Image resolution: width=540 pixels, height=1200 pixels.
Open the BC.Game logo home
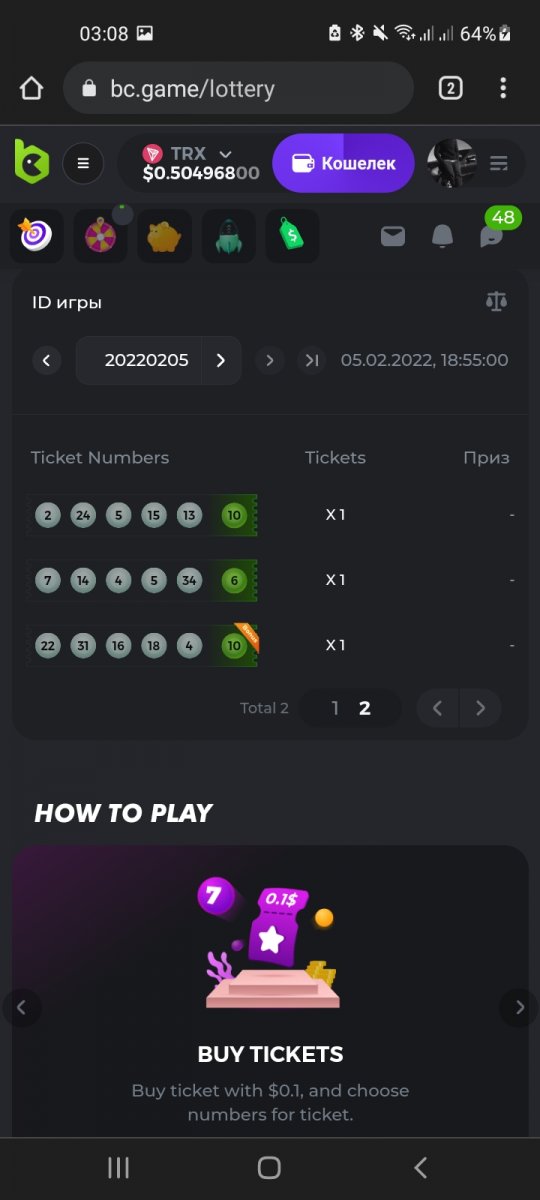tap(31, 162)
